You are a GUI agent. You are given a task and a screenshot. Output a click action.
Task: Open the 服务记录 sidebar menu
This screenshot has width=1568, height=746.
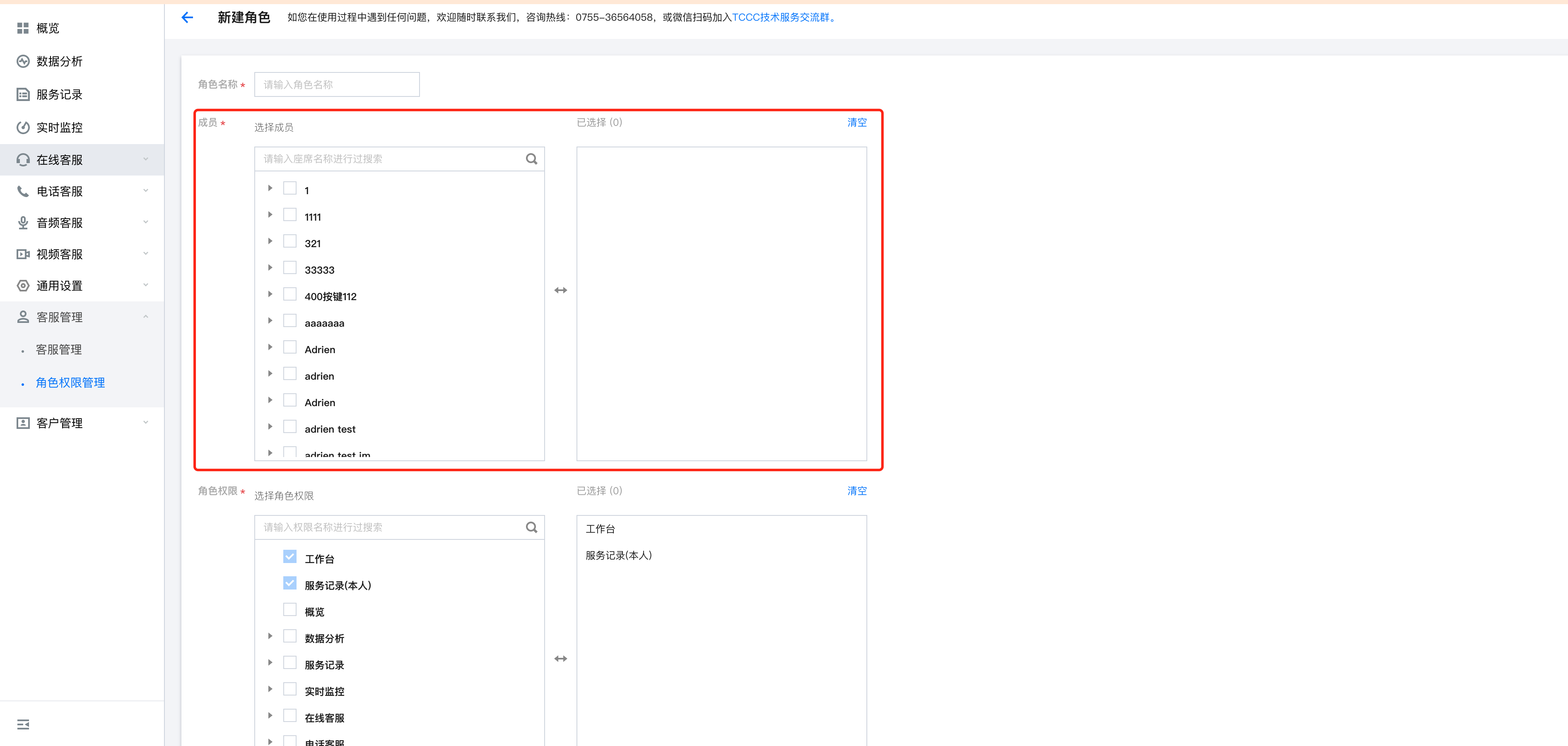coord(59,94)
